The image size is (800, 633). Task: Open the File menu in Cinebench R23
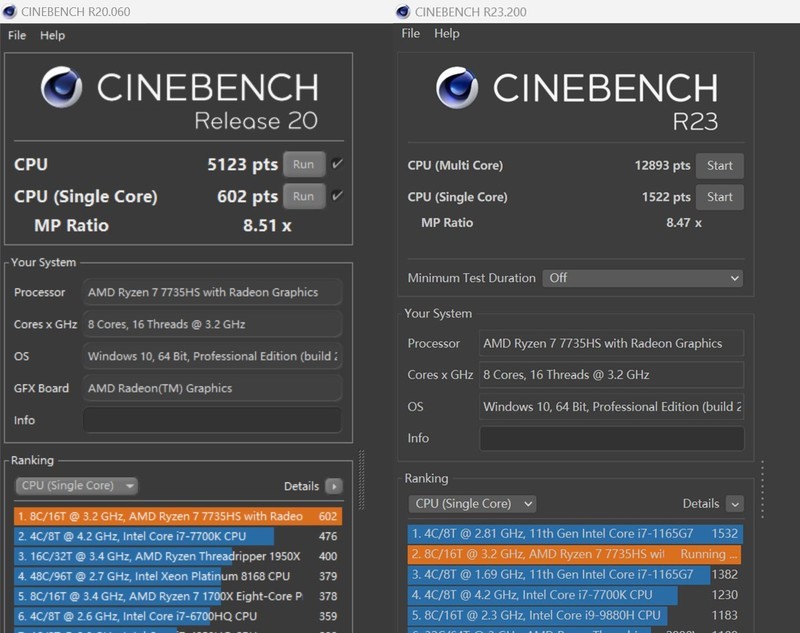(411, 33)
